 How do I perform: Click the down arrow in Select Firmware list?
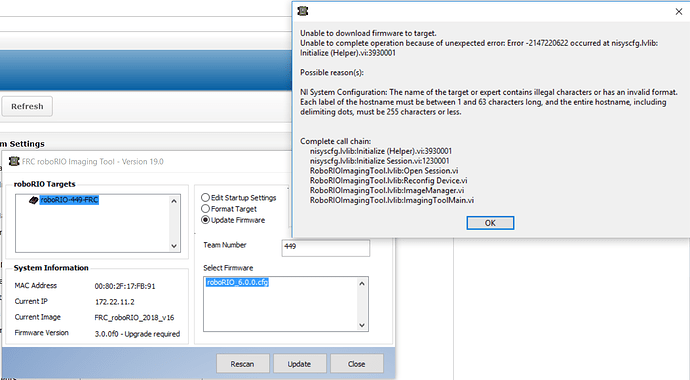(x=362, y=325)
